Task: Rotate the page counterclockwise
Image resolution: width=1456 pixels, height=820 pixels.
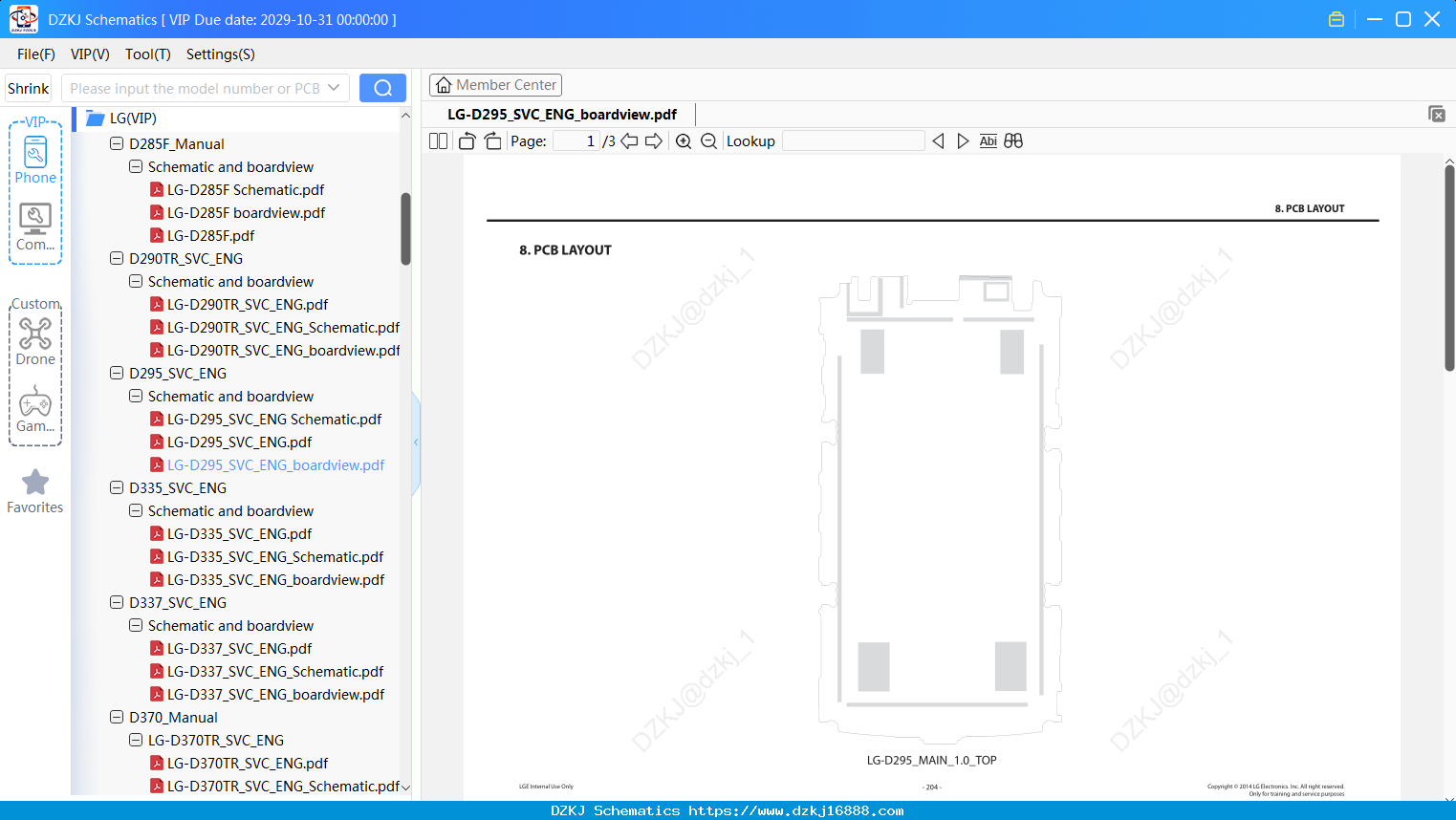Action: point(467,141)
